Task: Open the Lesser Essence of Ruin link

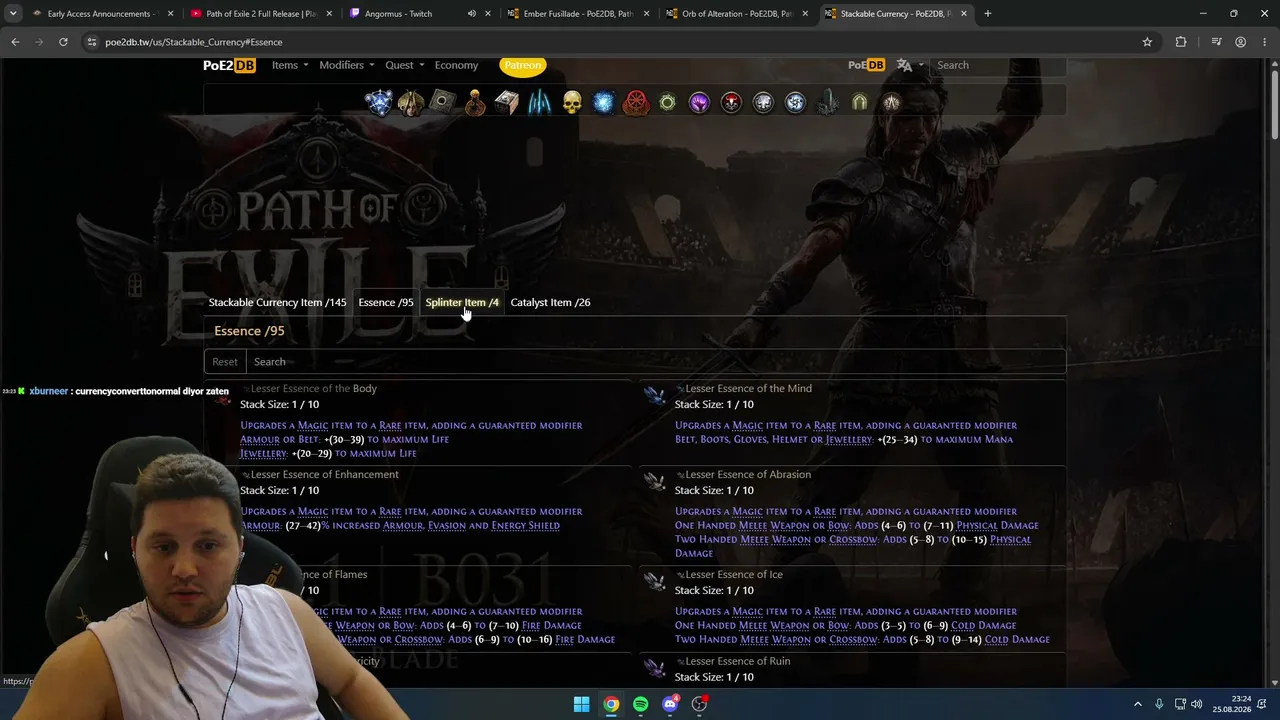Action: tap(738, 661)
